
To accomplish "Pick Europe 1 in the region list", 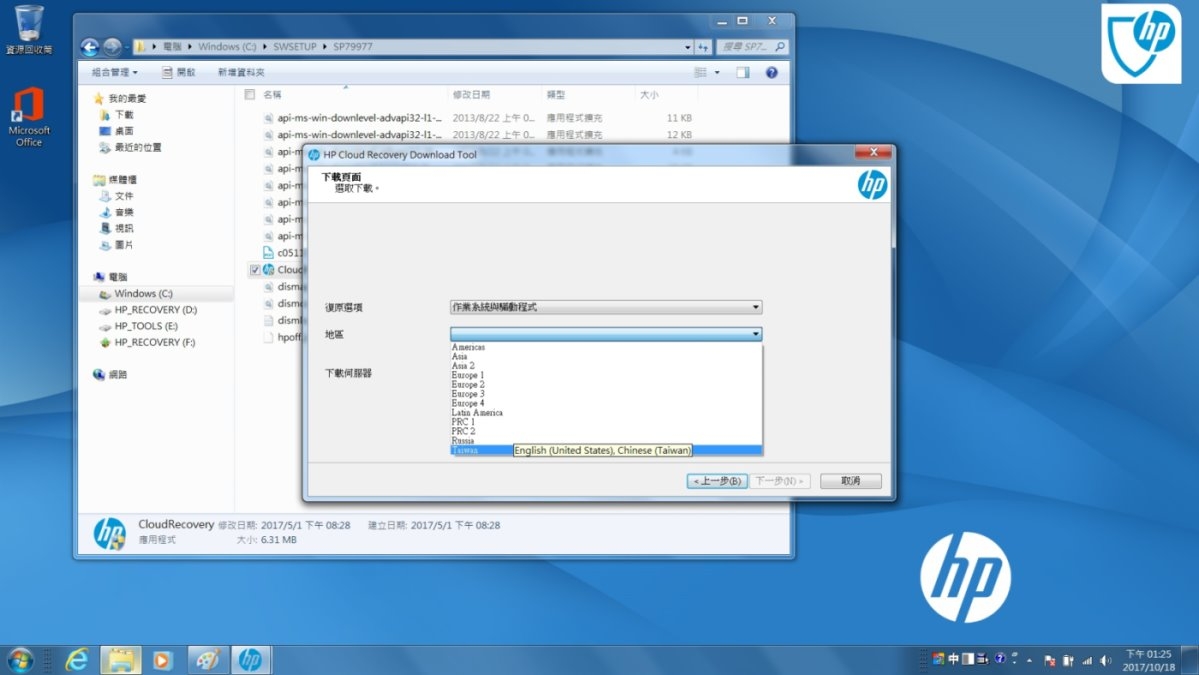I will (x=606, y=375).
